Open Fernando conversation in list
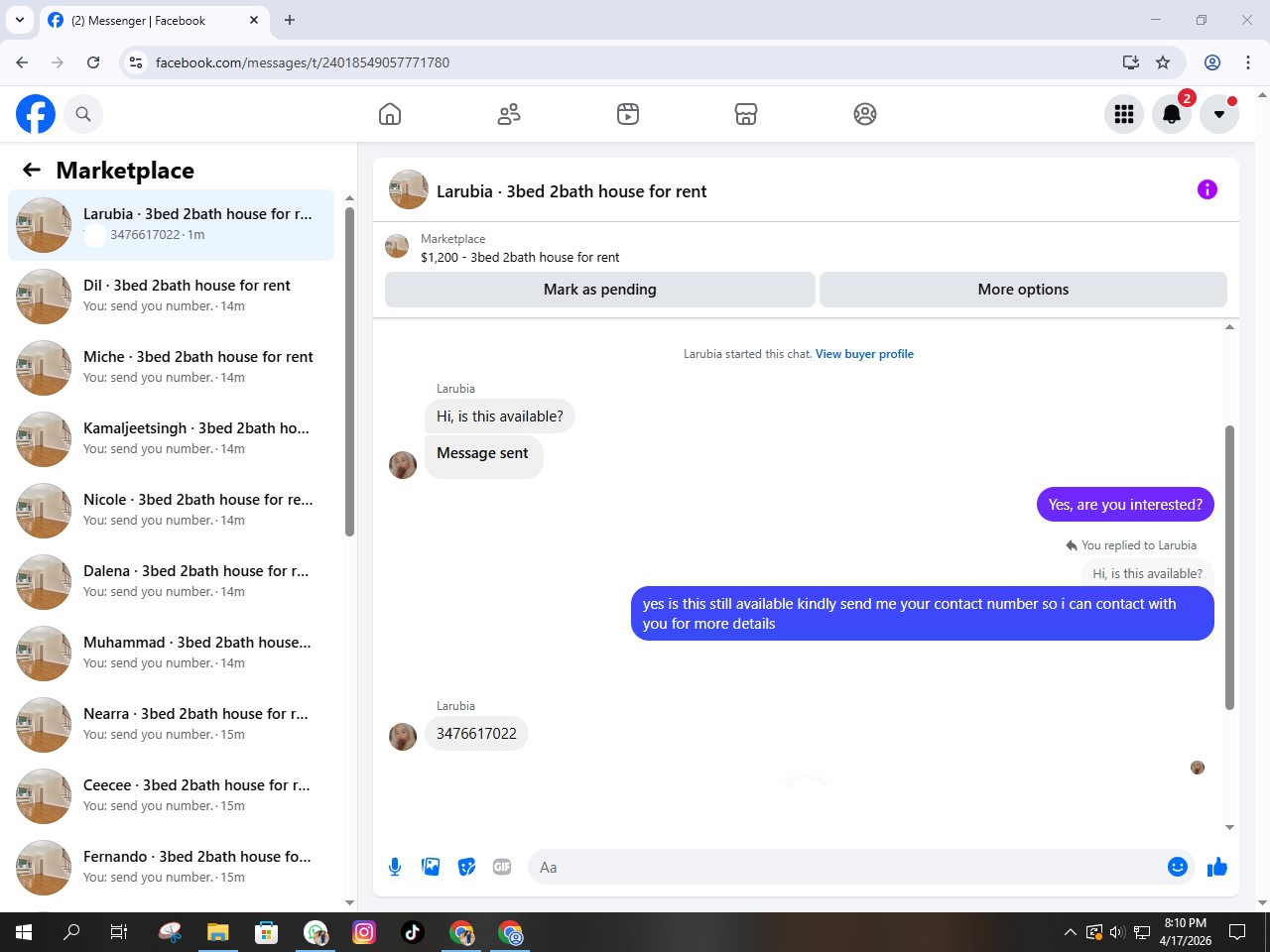The width and height of the screenshot is (1270, 952). click(x=171, y=868)
